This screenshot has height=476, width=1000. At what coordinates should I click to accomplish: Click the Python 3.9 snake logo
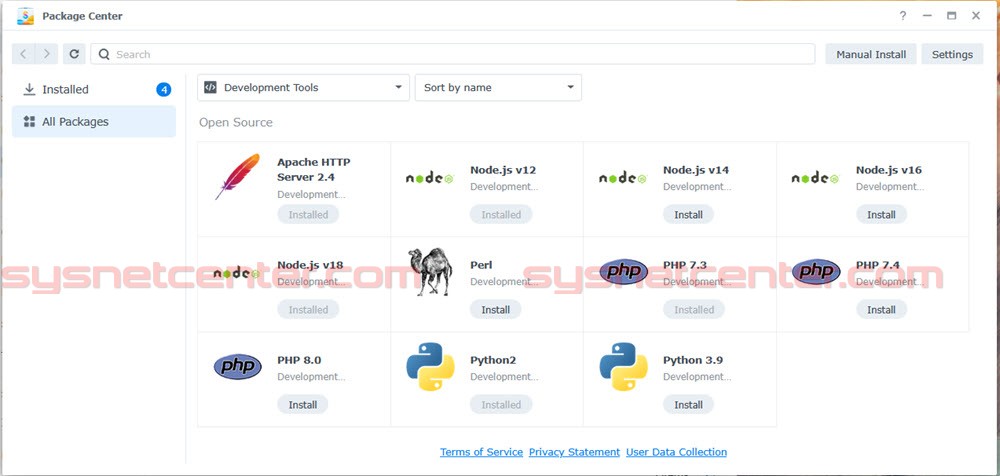point(623,366)
